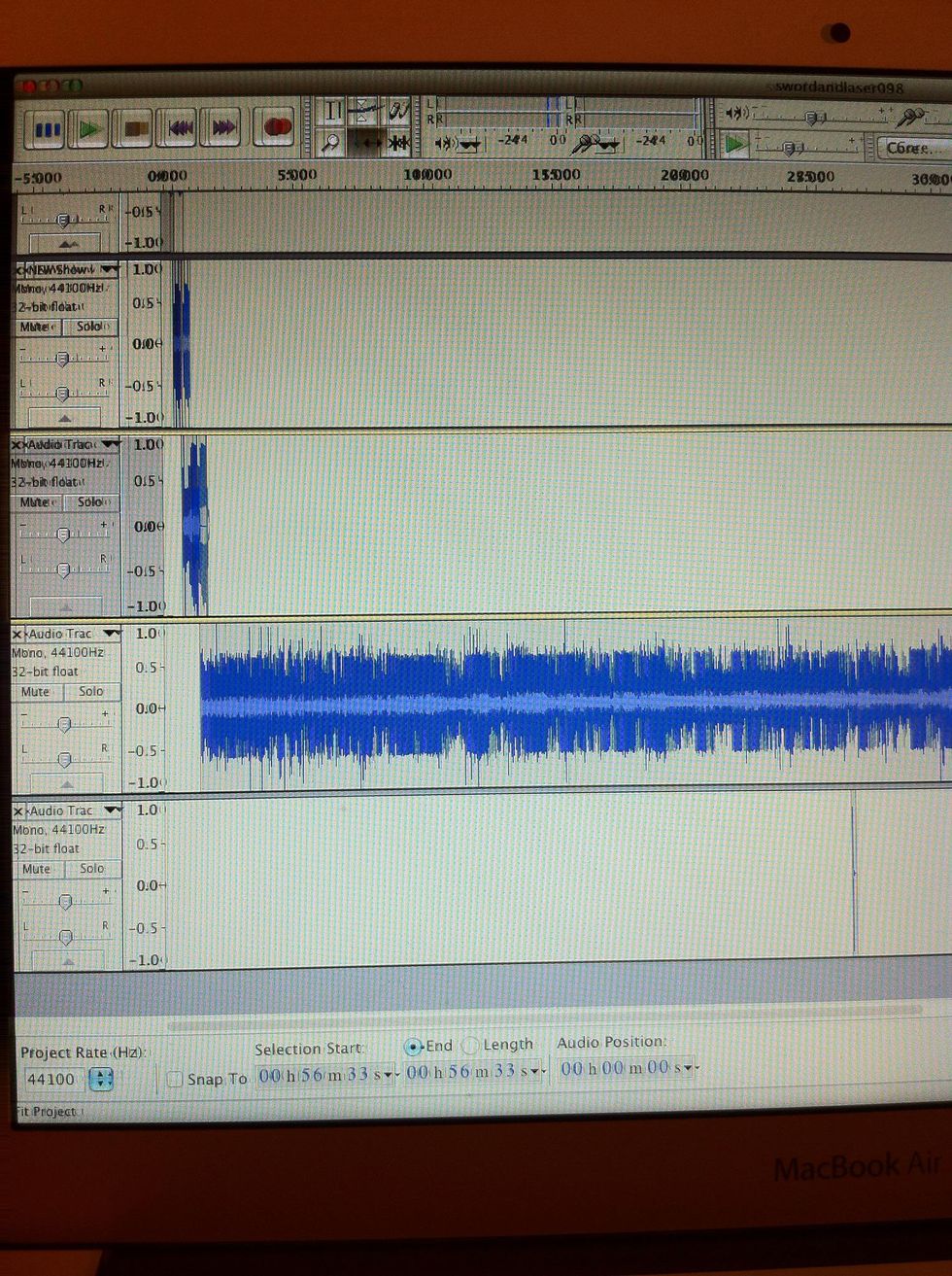Click the Pause button in transport toolbar
This screenshot has width=952, height=1276.
(x=46, y=128)
